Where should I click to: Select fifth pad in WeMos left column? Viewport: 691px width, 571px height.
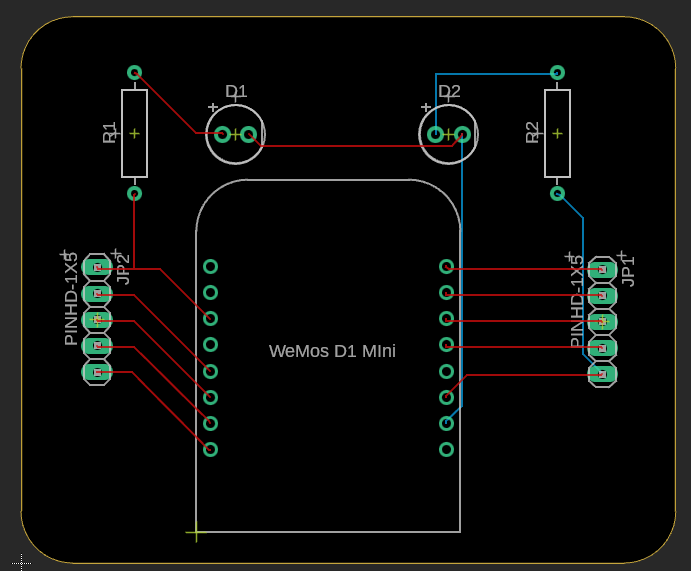tap(211, 371)
